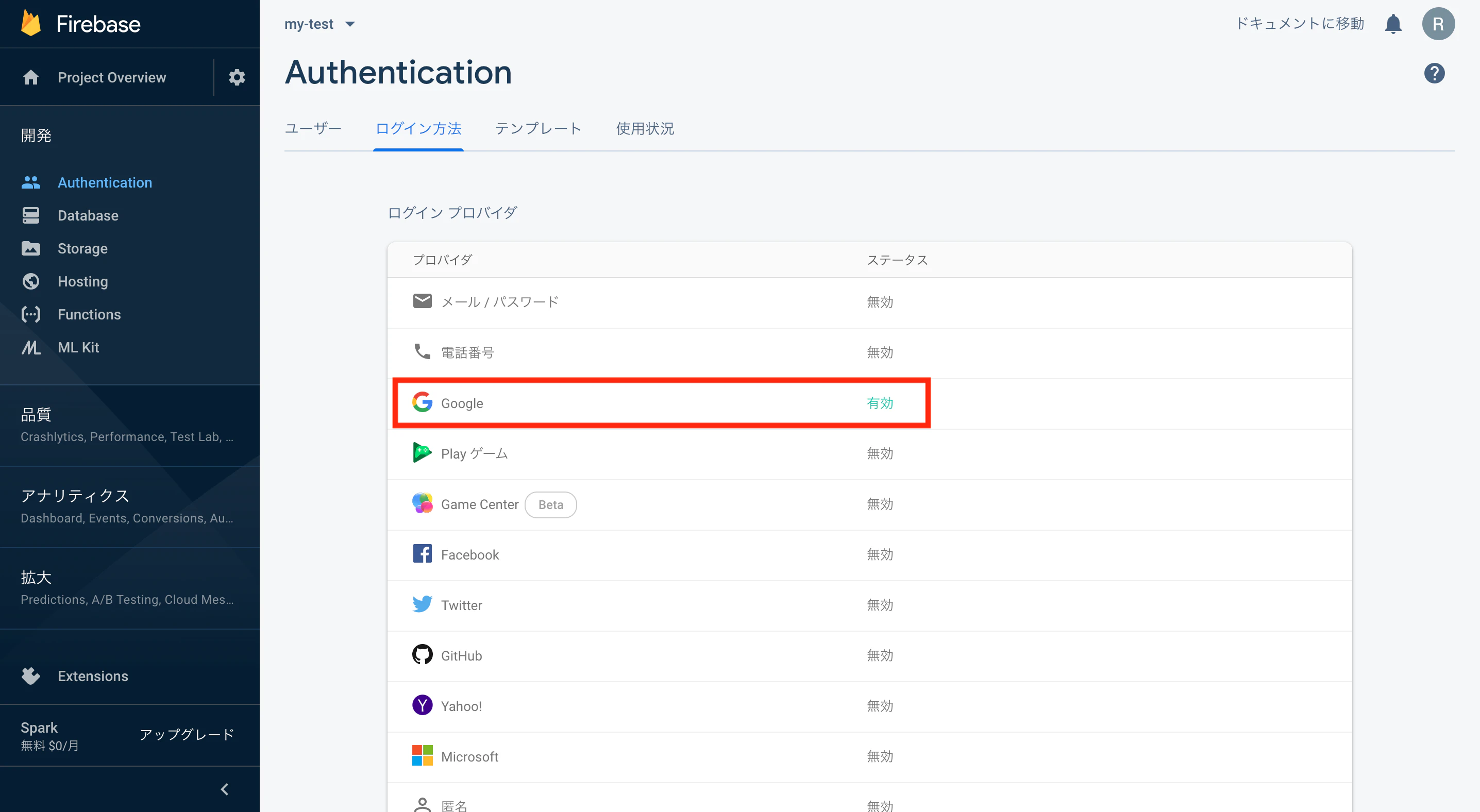Screen dimensions: 1480x812
Task: Click the anonymous person provider icon
Action: tap(422, 805)
